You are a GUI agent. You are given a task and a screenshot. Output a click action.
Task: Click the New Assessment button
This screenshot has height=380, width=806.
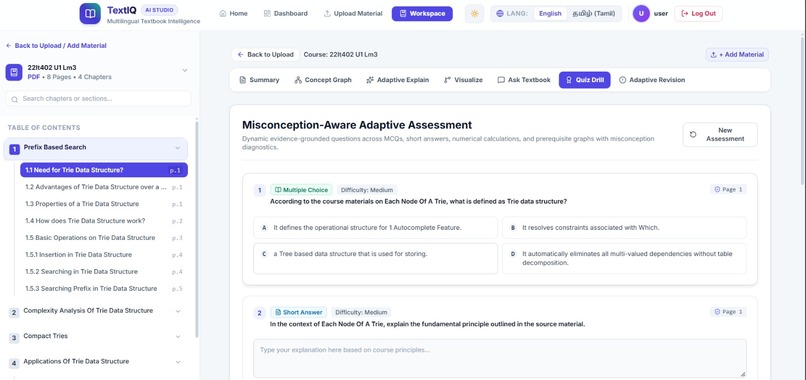point(720,135)
